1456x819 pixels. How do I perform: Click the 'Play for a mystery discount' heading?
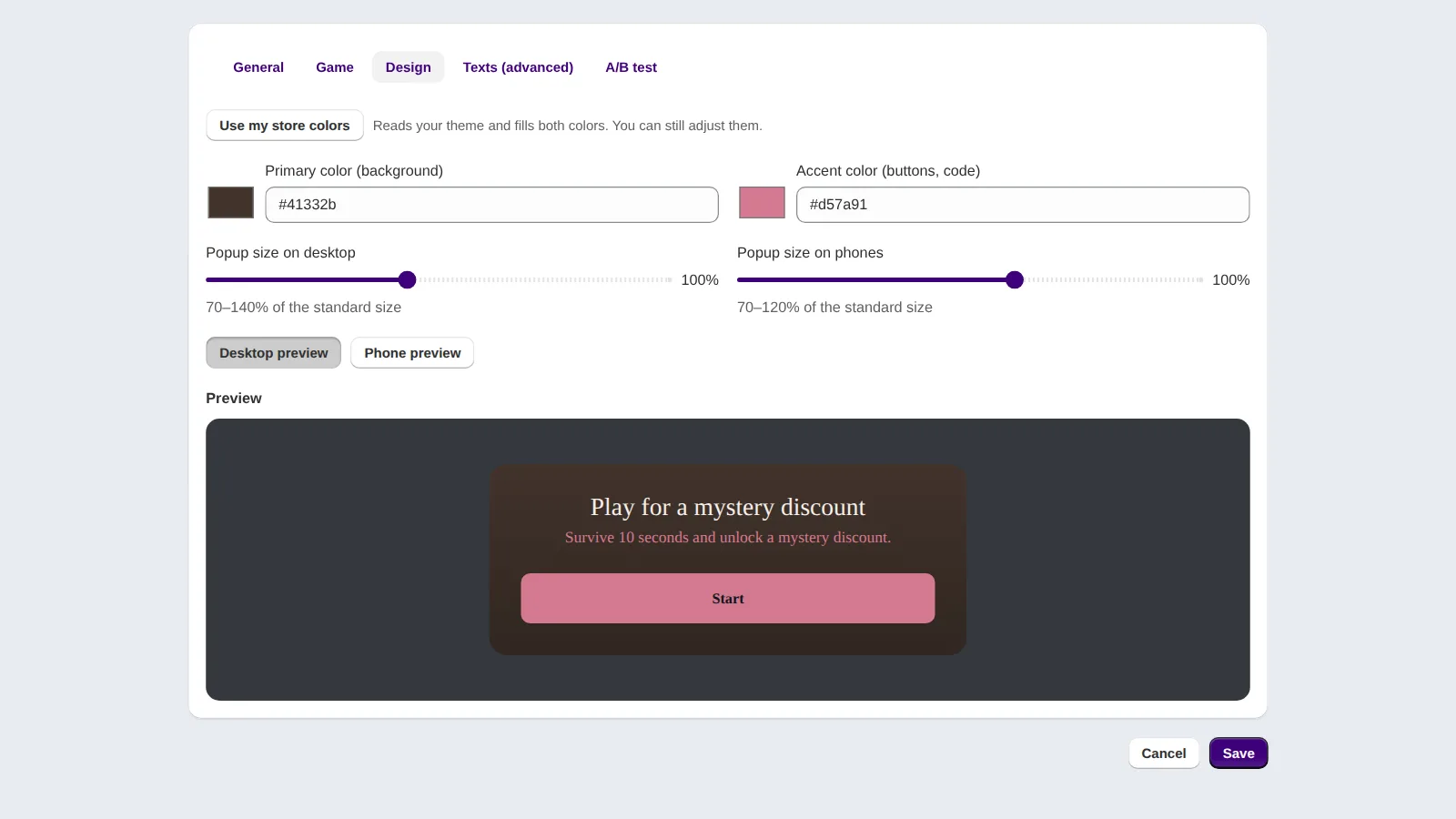coord(728,507)
